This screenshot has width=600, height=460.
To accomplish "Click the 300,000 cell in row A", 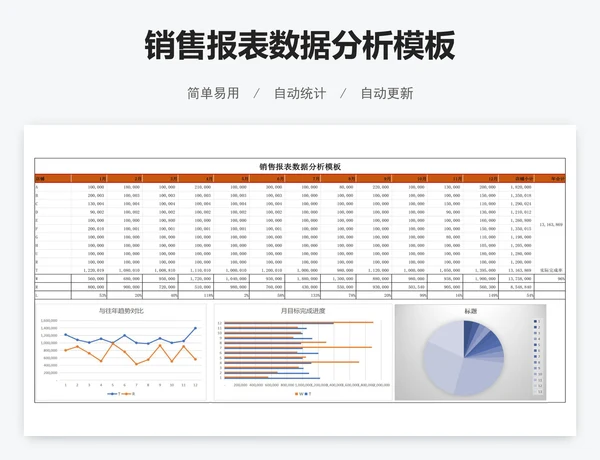I will (267, 187).
